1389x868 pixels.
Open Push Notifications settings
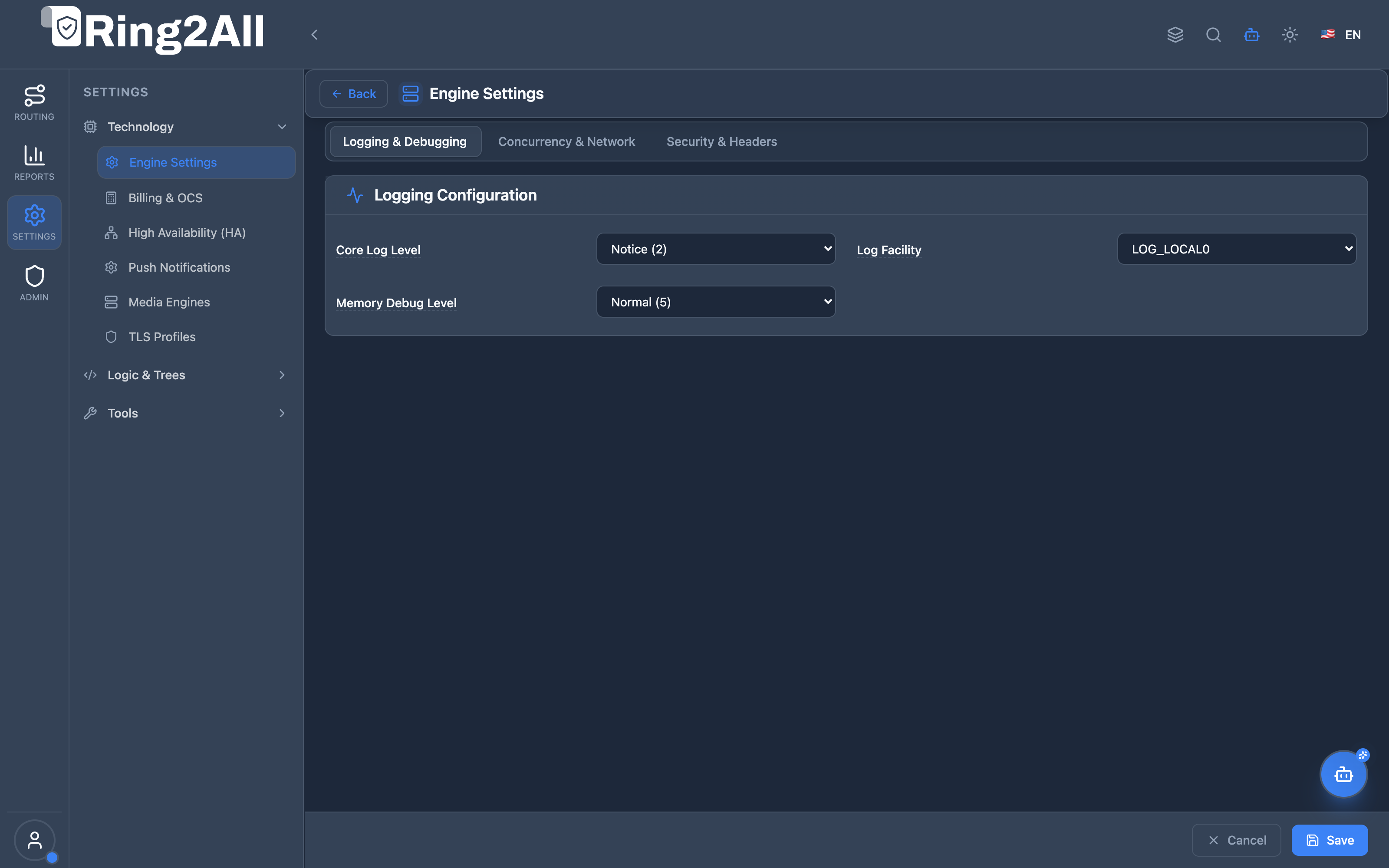[x=197, y=267]
